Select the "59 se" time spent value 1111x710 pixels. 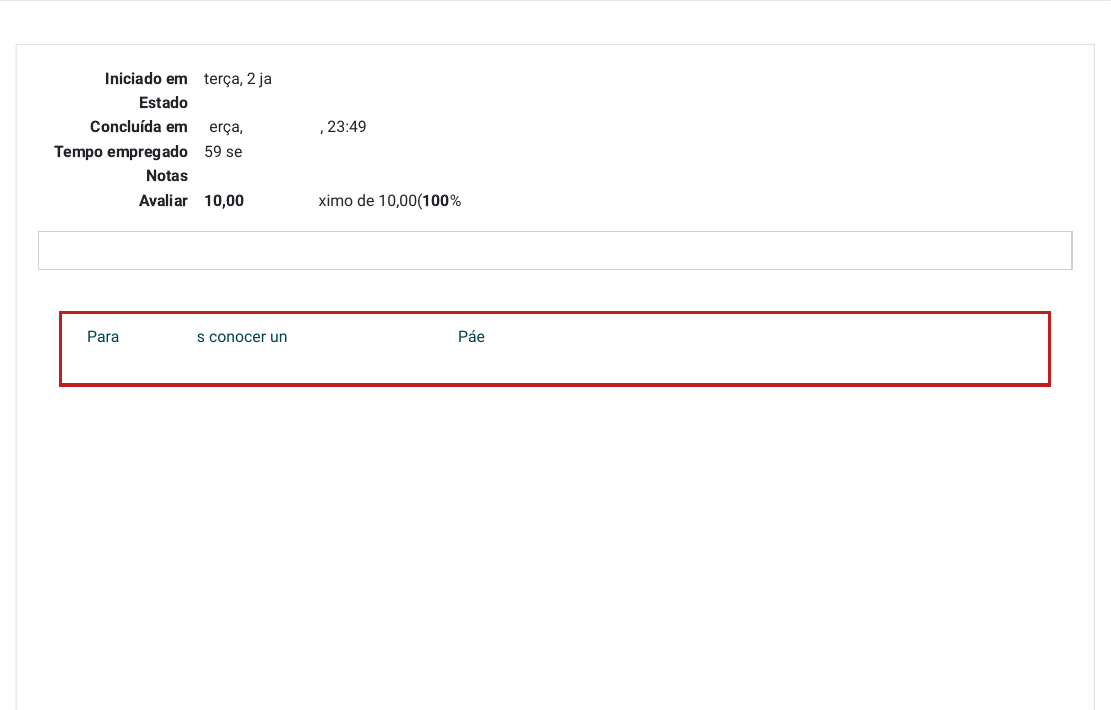point(223,152)
